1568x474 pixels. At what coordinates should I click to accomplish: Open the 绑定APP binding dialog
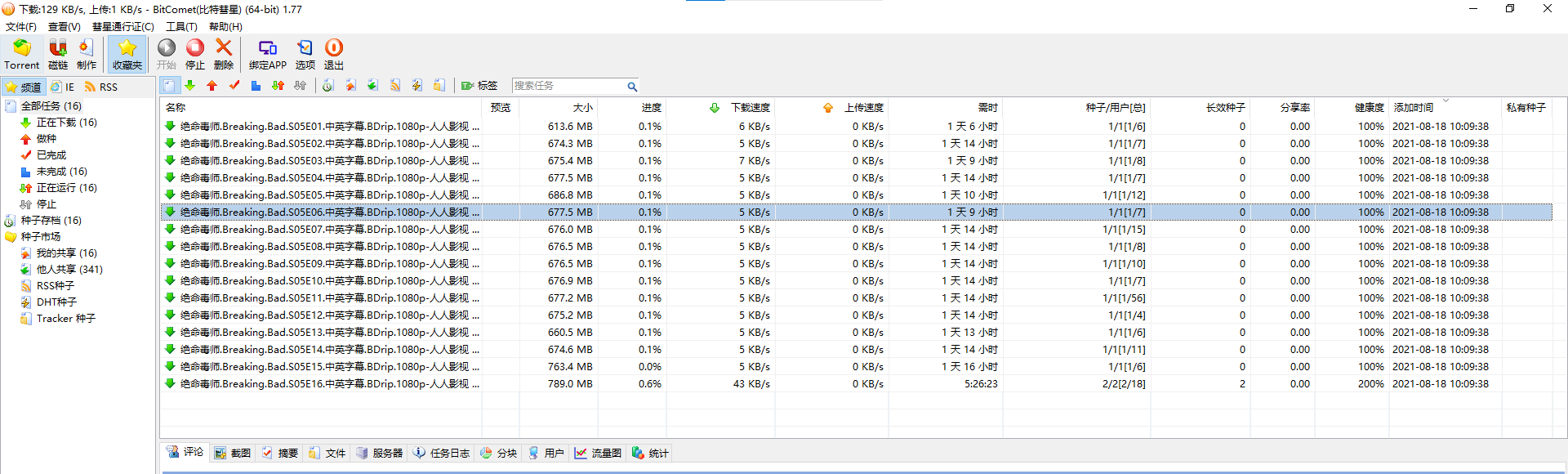pyautogui.click(x=268, y=54)
